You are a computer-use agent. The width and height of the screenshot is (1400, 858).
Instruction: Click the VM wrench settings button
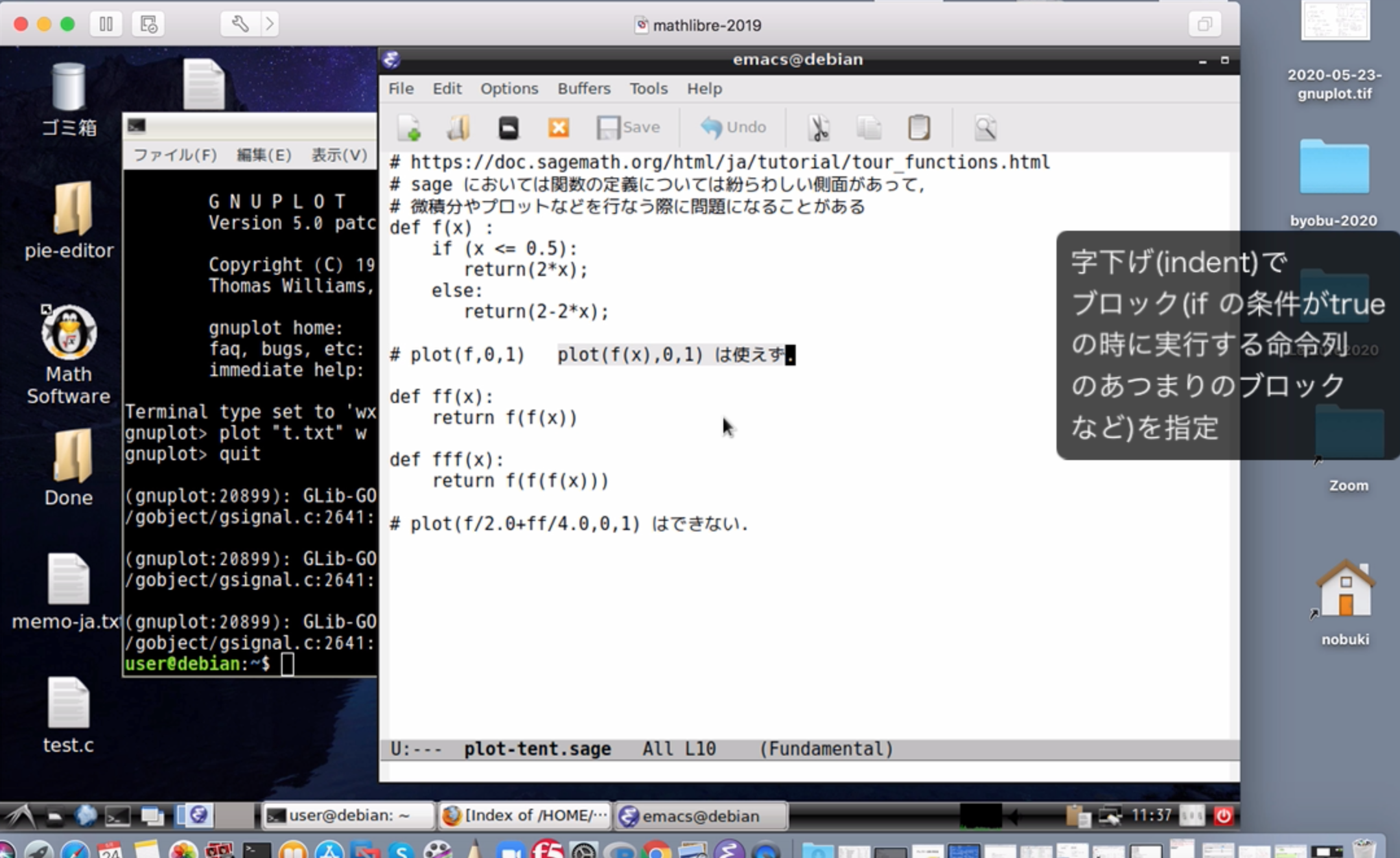click(240, 24)
